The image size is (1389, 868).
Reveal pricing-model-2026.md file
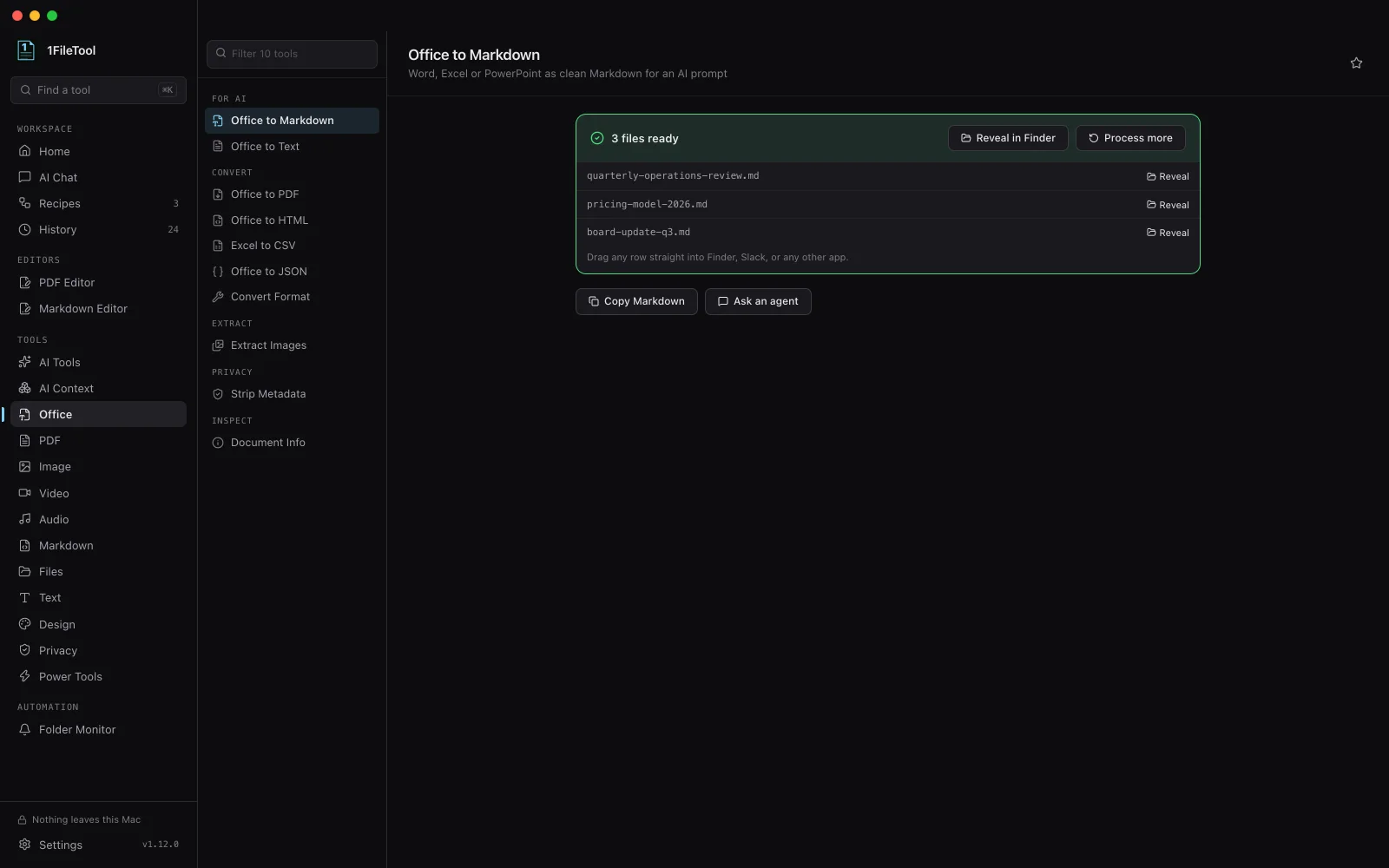point(1168,205)
